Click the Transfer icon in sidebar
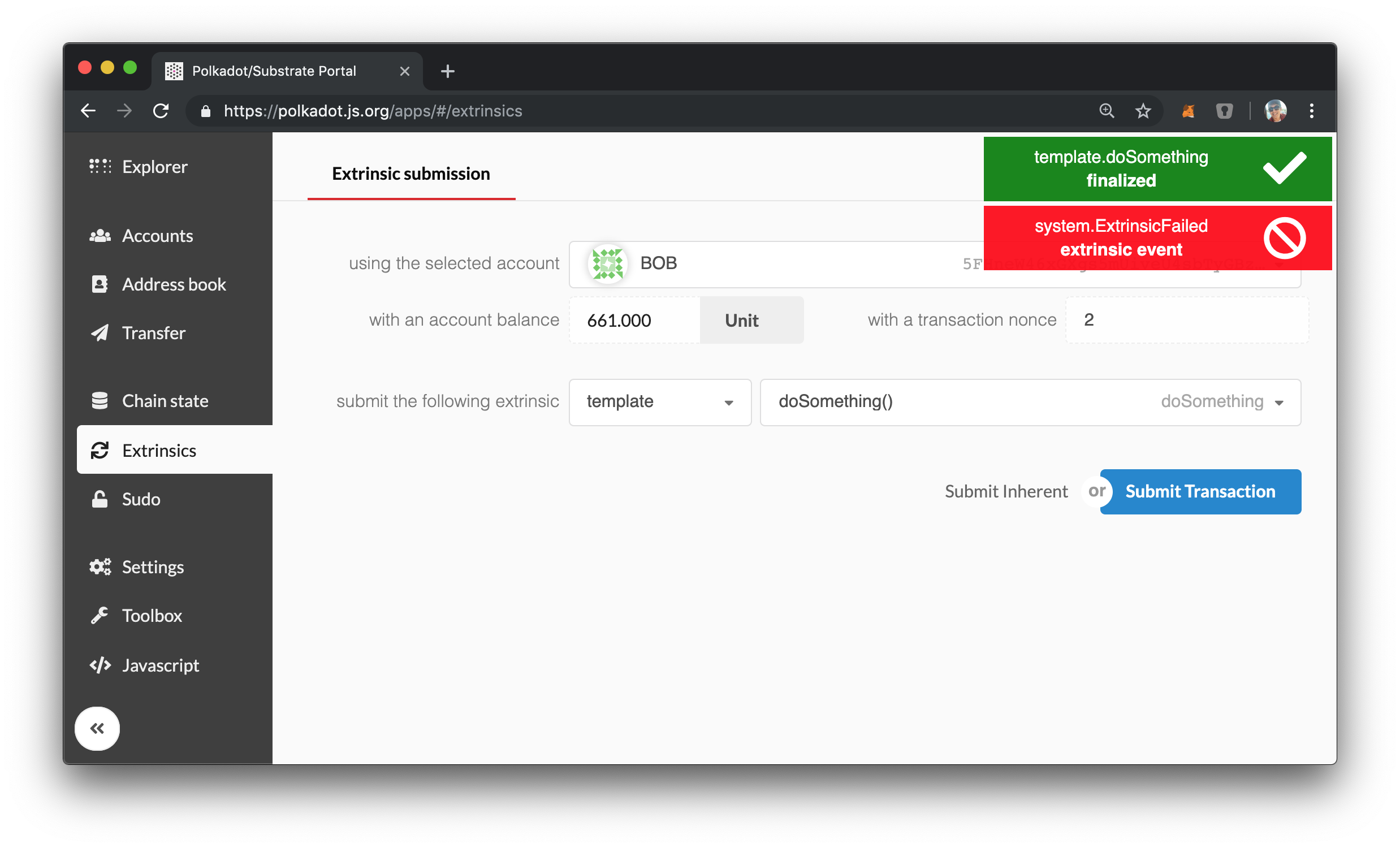Viewport: 1400px width, 848px height. (x=100, y=333)
